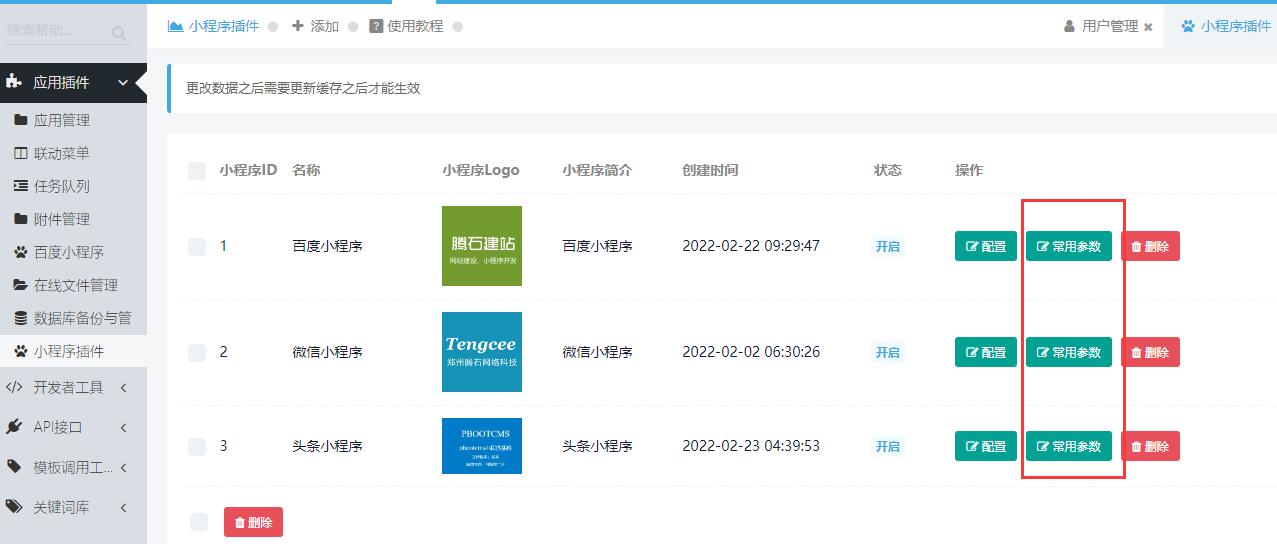Toggle 开启 status for 百度小程序
1277x544 pixels.
point(888,246)
